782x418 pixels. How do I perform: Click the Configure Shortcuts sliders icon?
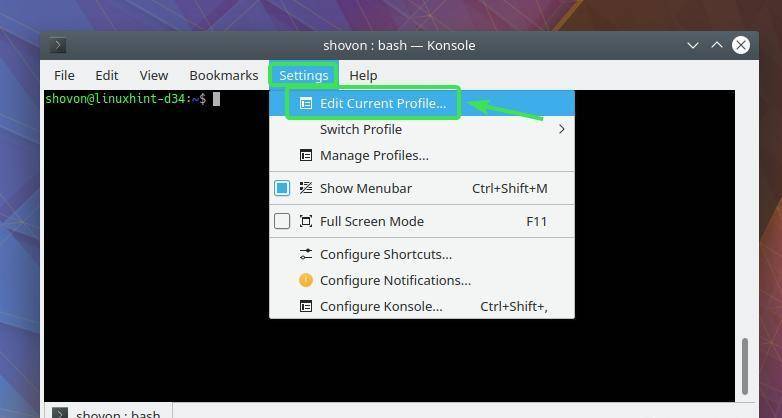click(306, 254)
